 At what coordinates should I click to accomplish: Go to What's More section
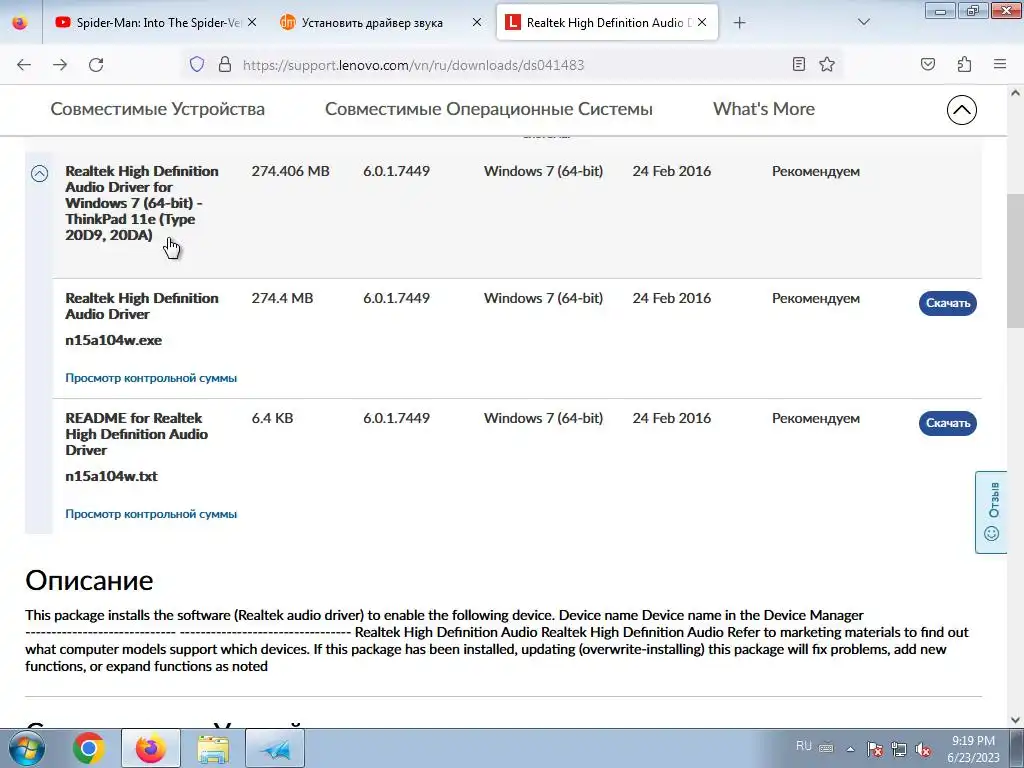(x=763, y=109)
